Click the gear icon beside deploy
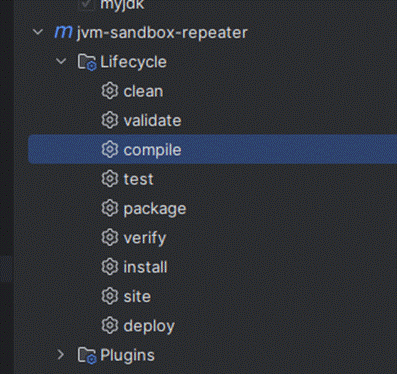This screenshot has height=374, width=397. [x=110, y=326]
